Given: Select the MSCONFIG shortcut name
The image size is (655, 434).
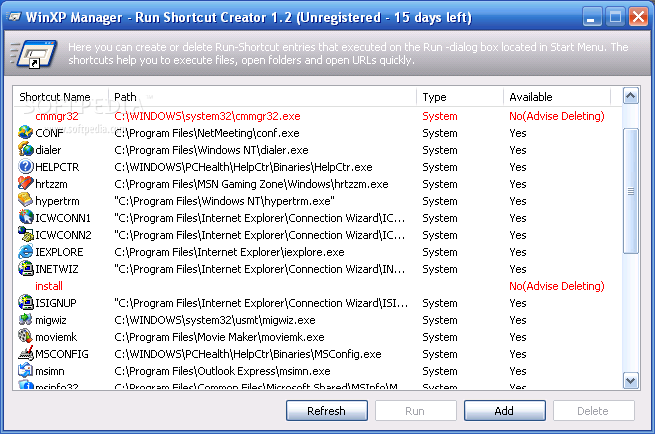Looking at the screenshot, I should tap(62, 354).
